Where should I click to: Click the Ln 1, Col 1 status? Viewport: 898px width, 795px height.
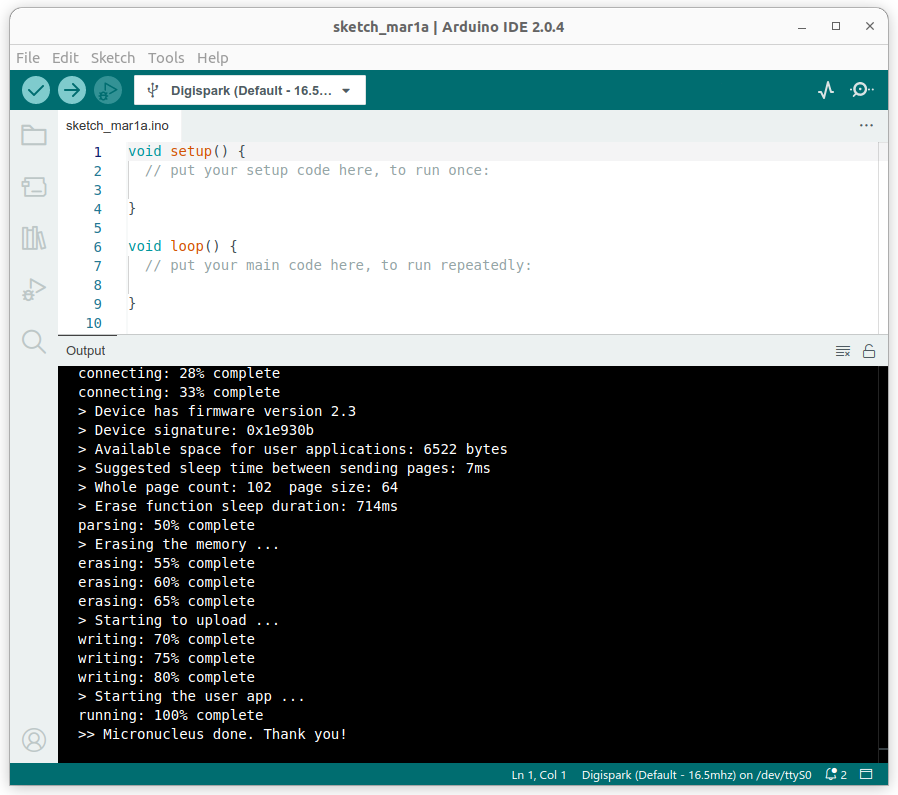click(x=538, y=775)
